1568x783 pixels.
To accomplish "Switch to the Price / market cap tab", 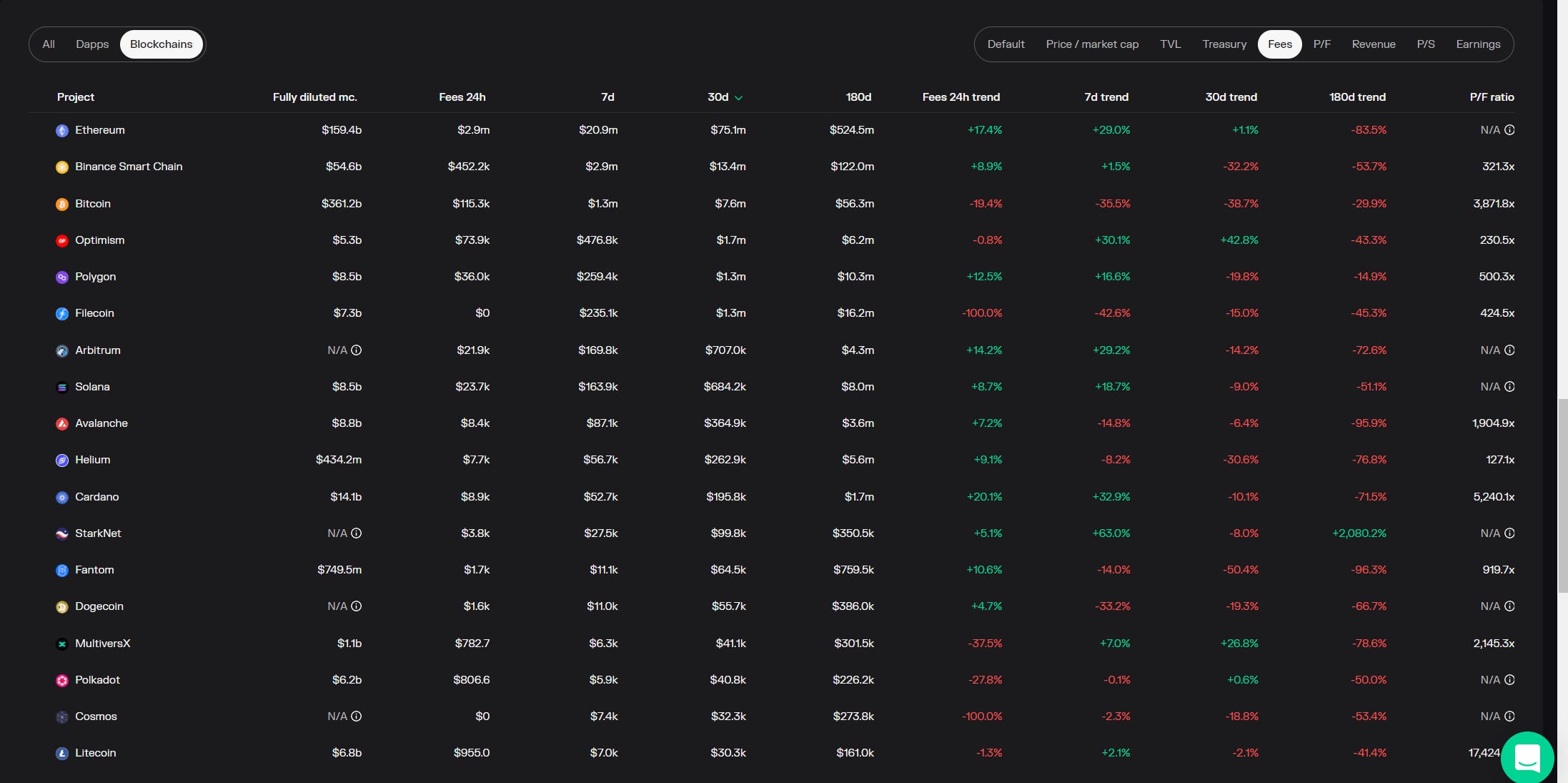I will click(x=1092, y=44).
